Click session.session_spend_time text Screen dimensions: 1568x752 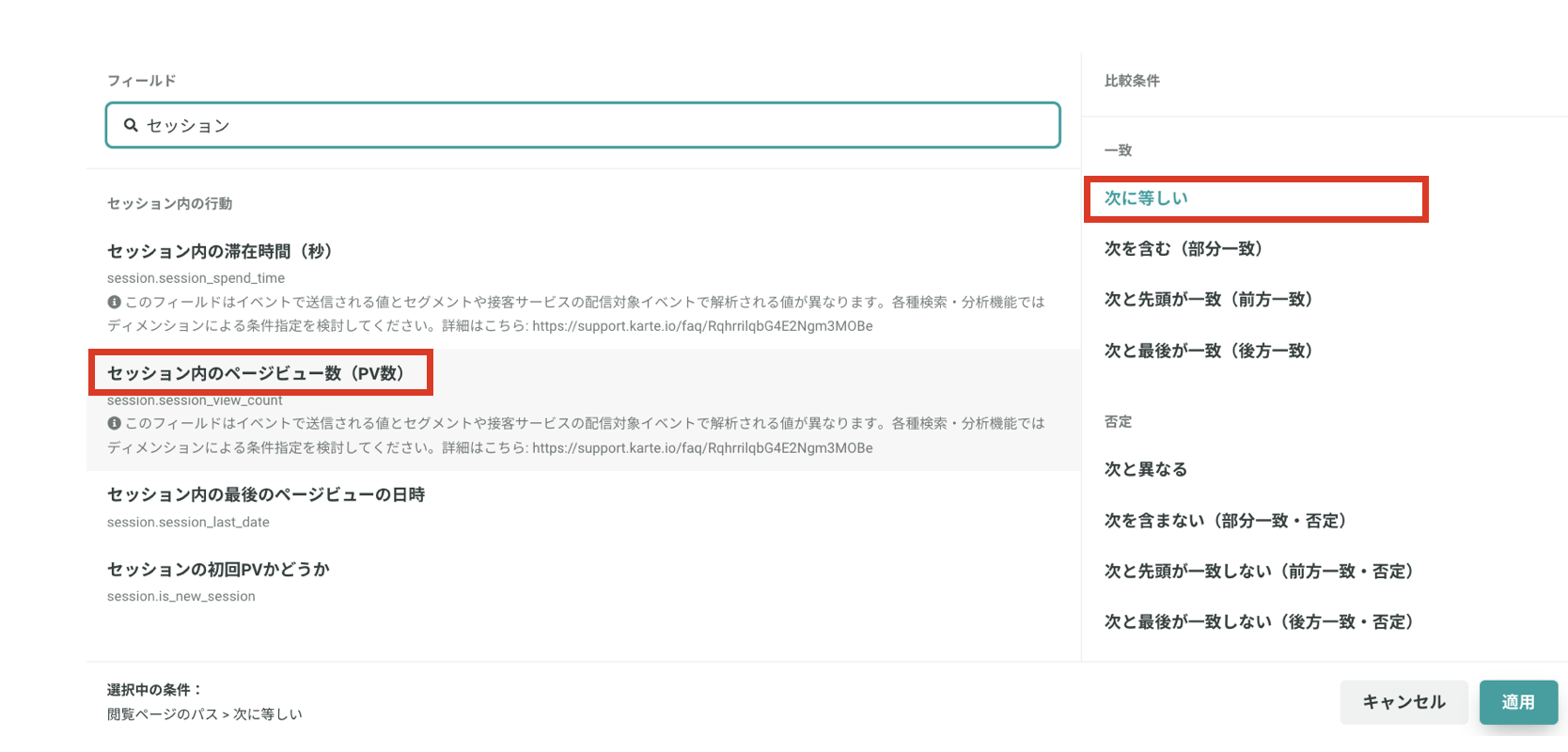(x=196, y=278)
